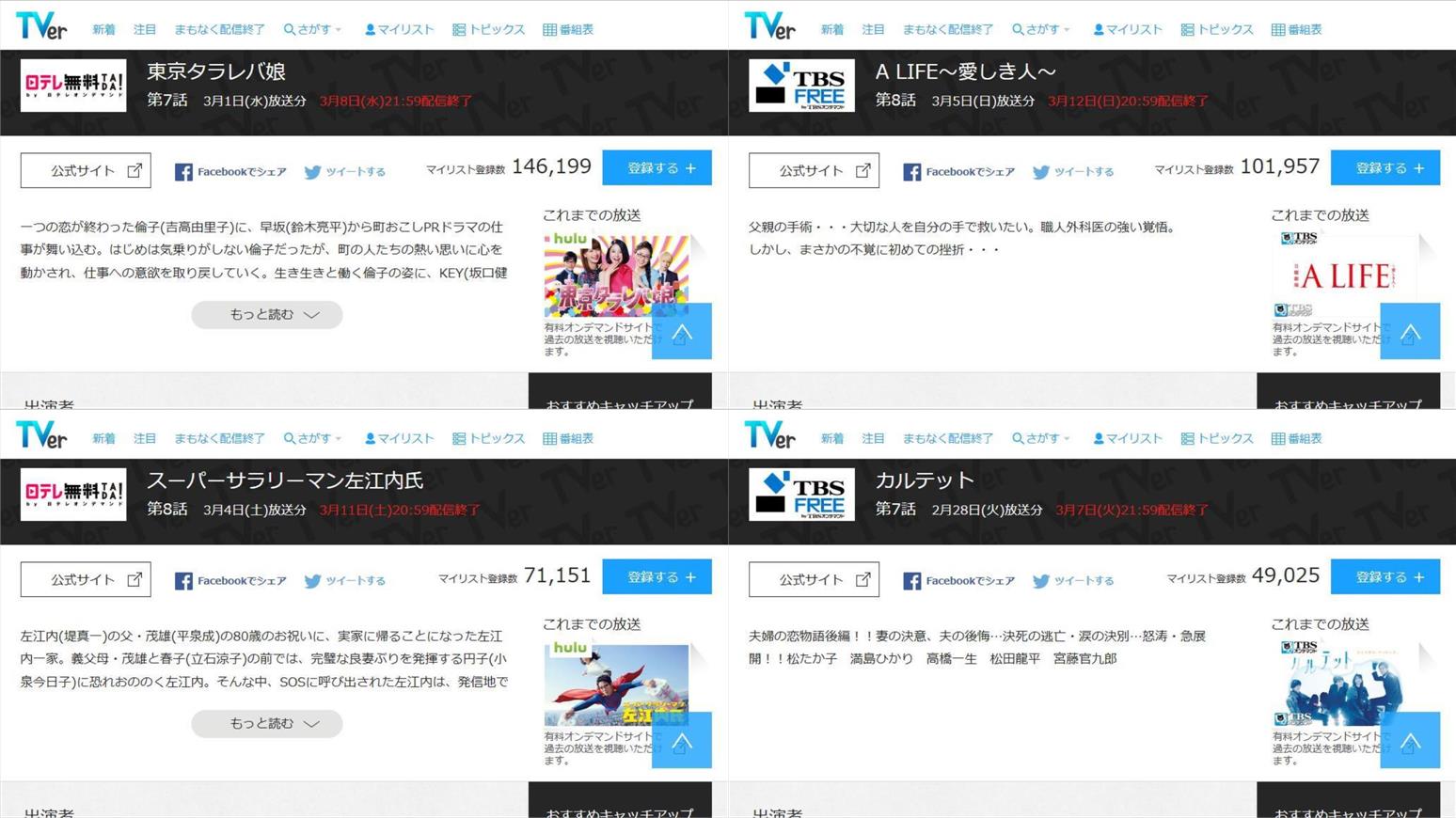
Task: Open 公式サイト for カルテット
Action: coord(814,579)
